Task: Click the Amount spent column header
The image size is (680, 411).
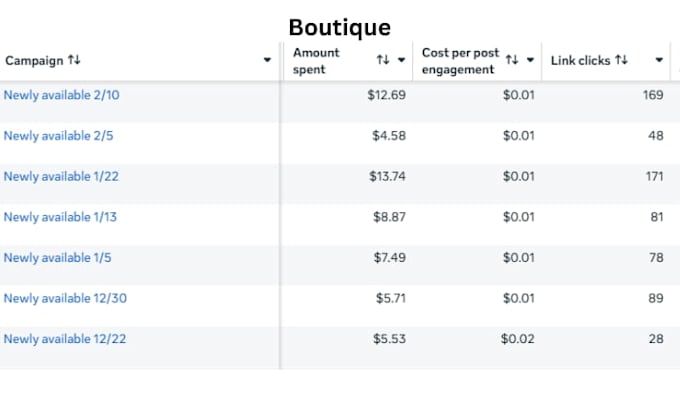Action: click(316, 61)
